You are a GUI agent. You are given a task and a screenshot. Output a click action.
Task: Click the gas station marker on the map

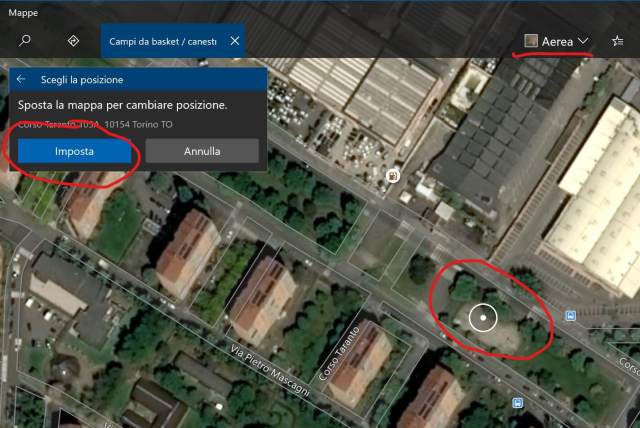(392, 177)
